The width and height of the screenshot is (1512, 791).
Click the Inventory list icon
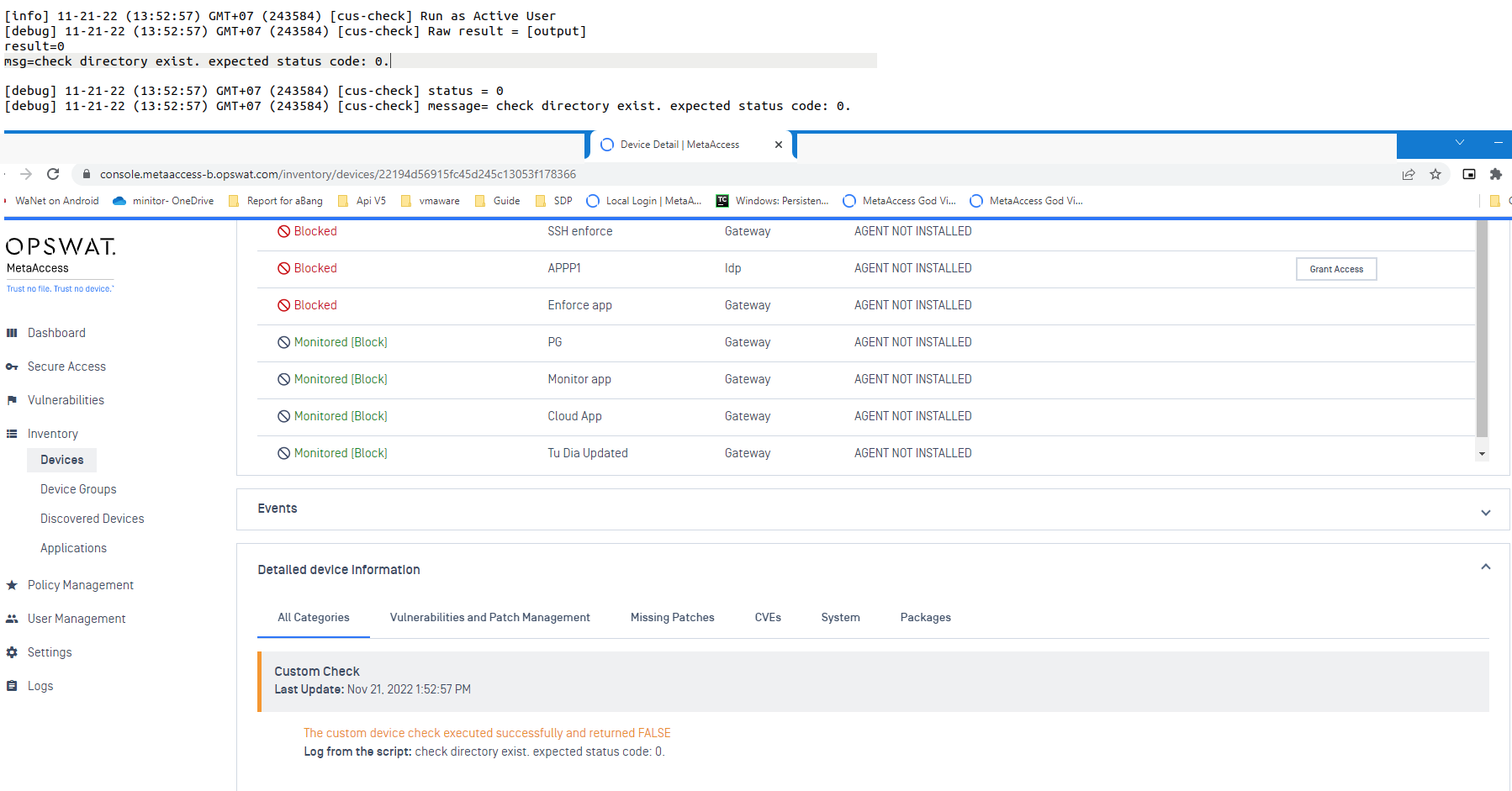12,434
